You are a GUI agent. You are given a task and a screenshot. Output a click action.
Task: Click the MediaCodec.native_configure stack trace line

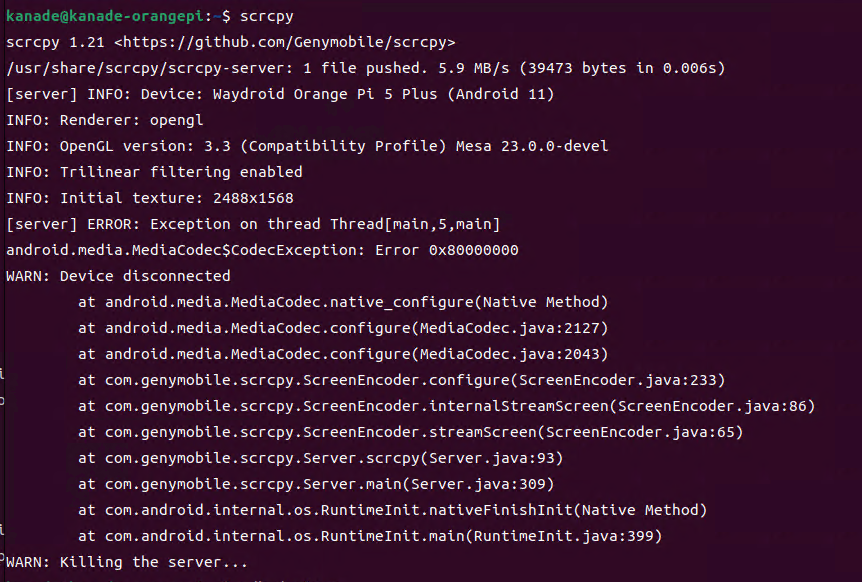coord(342,302)
